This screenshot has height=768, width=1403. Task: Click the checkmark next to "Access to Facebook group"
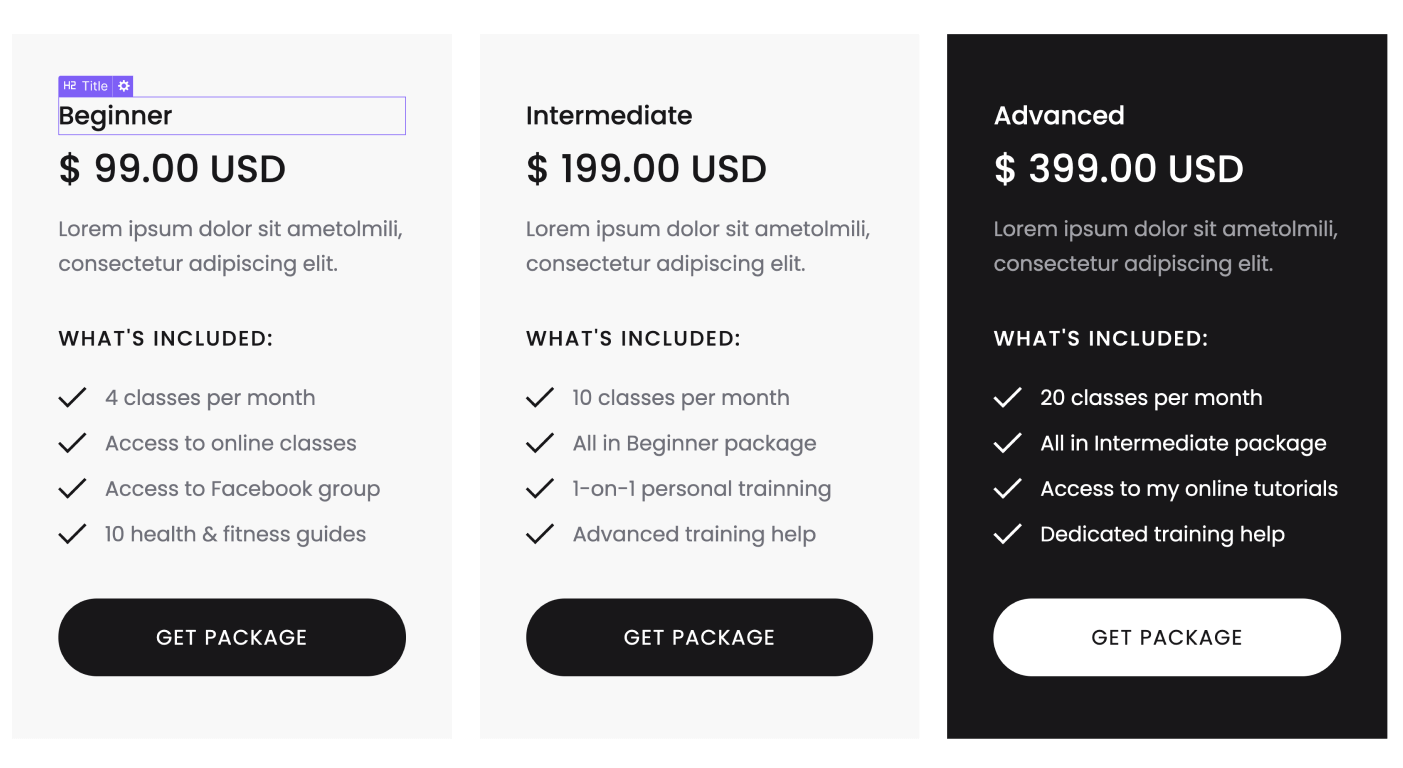point(72,488)
